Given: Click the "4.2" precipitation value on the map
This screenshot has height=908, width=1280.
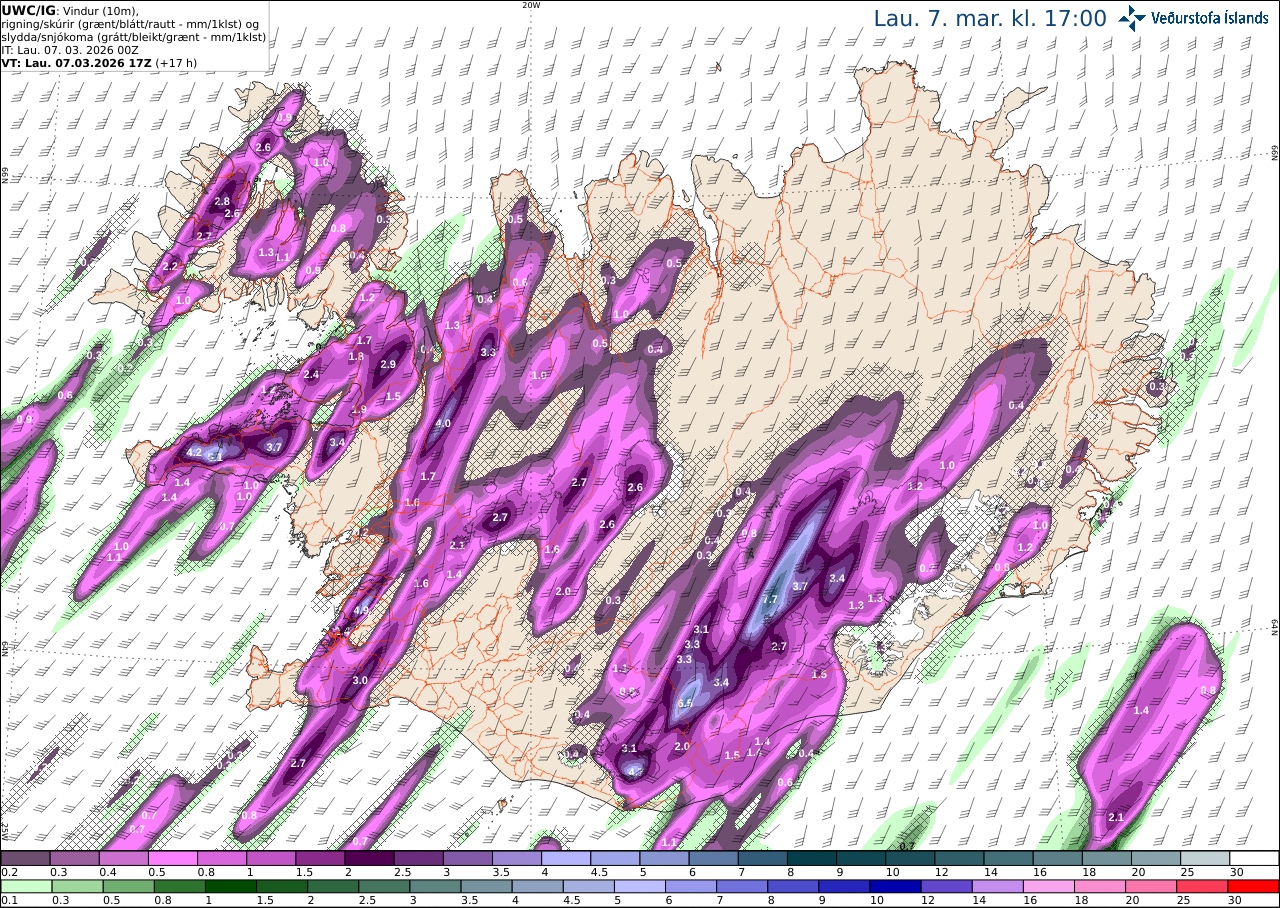Looking at the screenshot, I should (195, 452).
